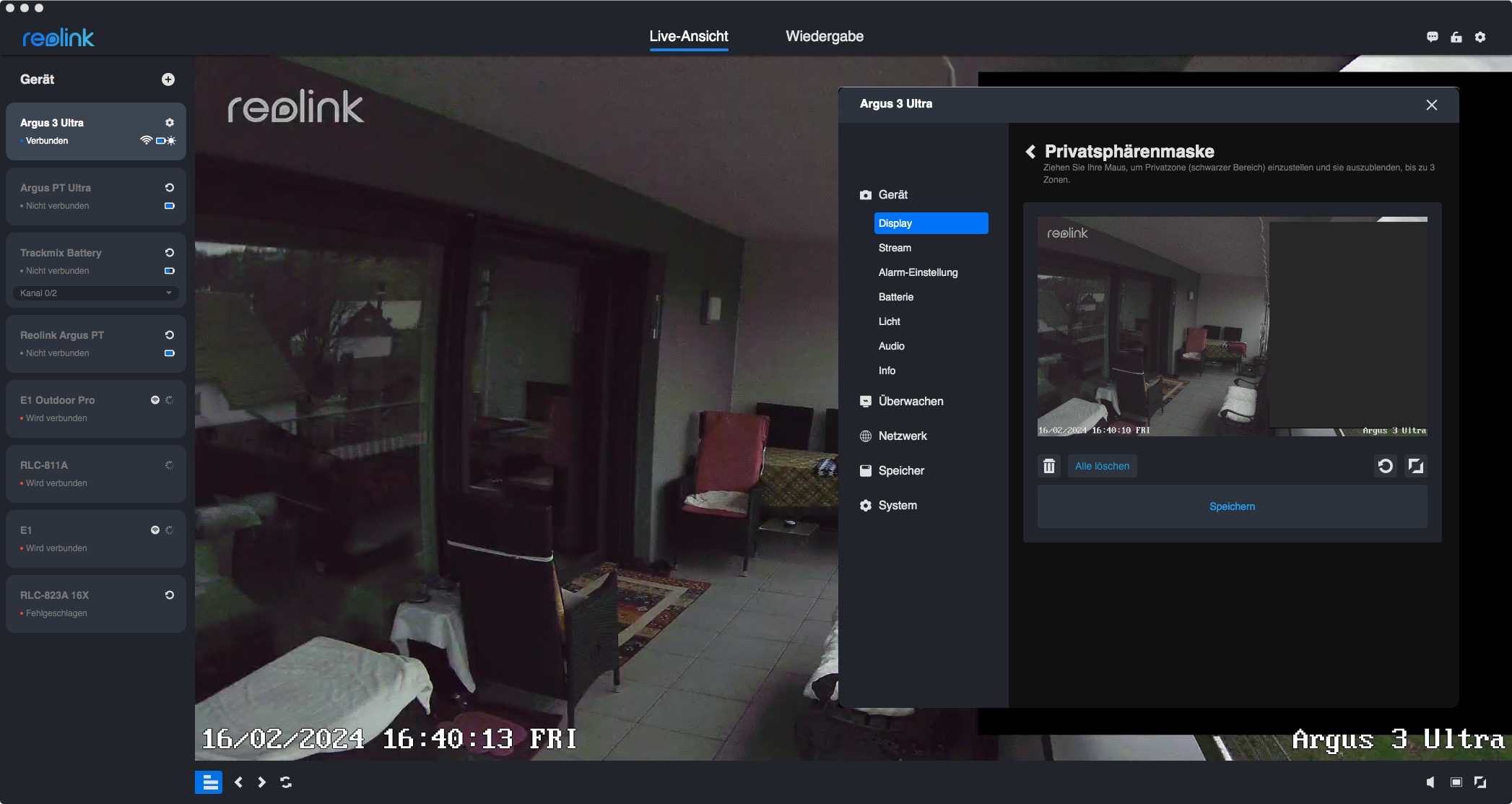This screenshot has height=804, width=1512.
Task: Open Argus 3 Ultra settings gear
Action: click(170, 123)
